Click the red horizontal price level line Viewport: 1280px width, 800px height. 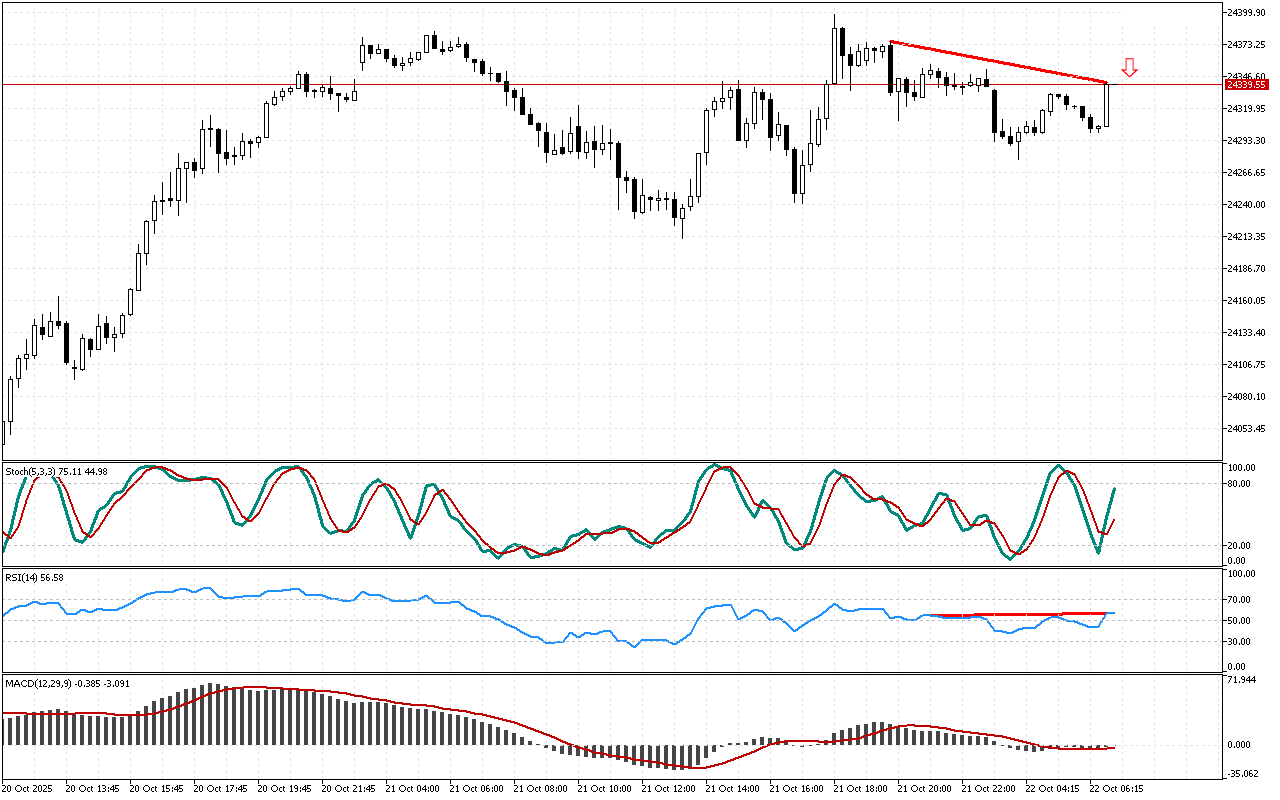[x=600, y=84]
